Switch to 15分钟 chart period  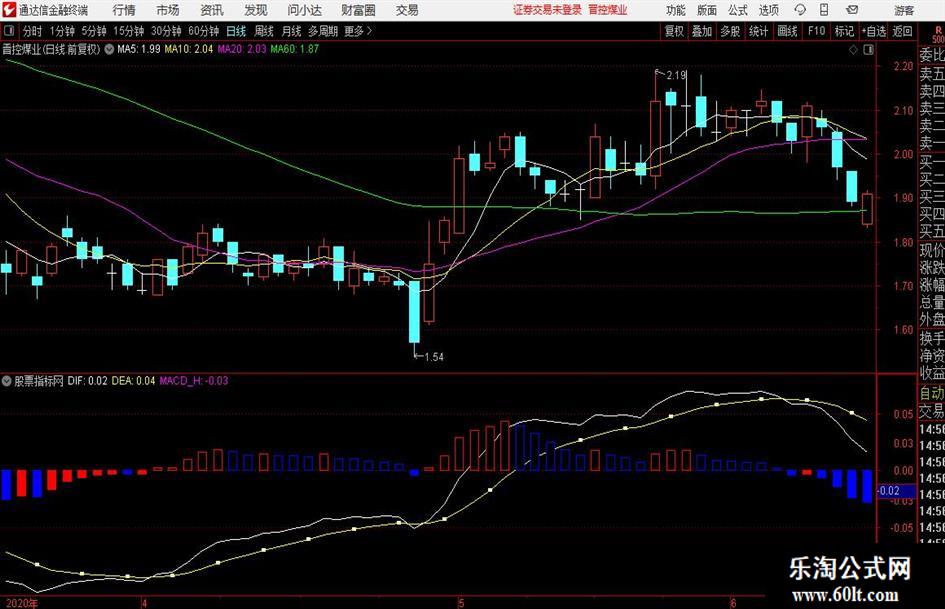tap(129, 31)
